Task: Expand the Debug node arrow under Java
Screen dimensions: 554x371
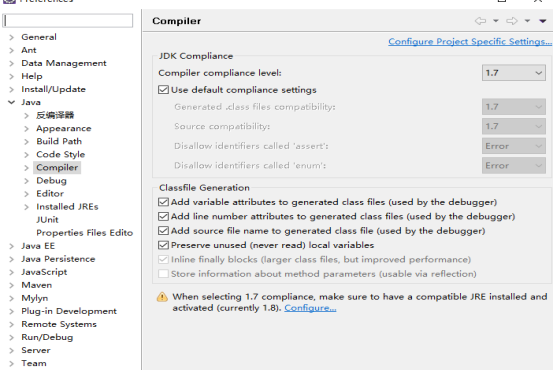Action: tap(26, 181)
